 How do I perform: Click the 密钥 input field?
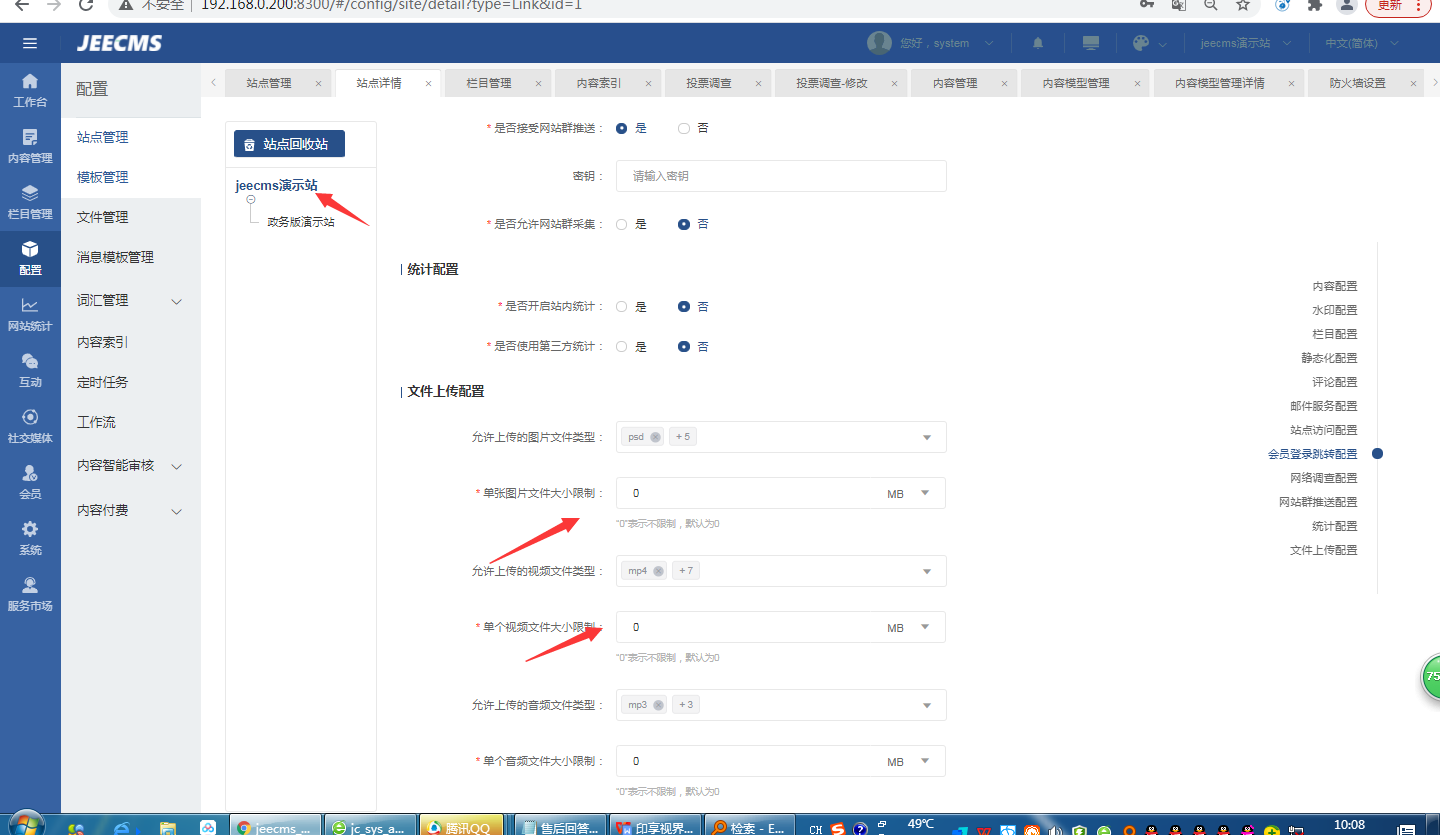(781, 176)
